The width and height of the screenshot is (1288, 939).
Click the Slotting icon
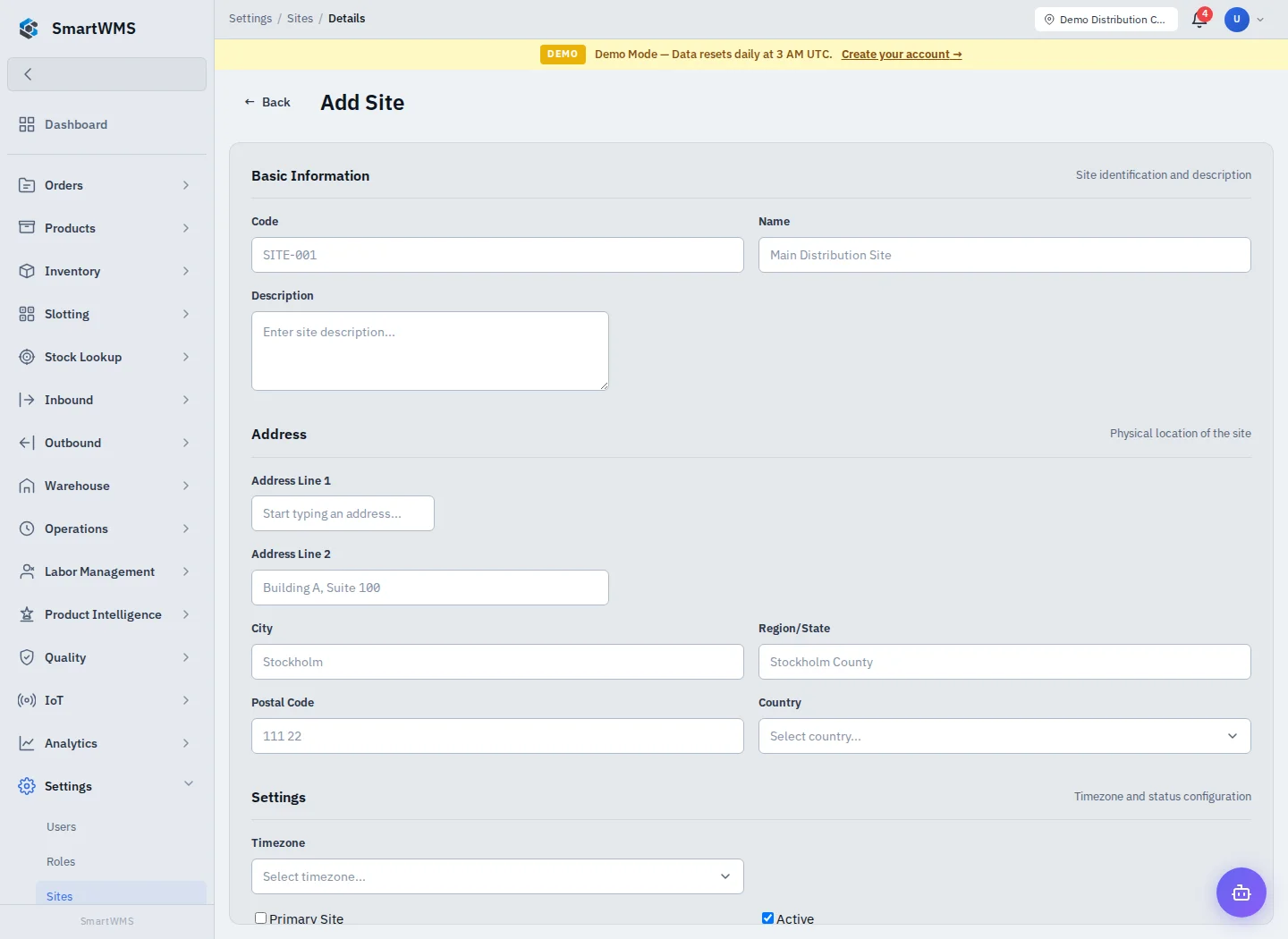(x=27, y=314)
